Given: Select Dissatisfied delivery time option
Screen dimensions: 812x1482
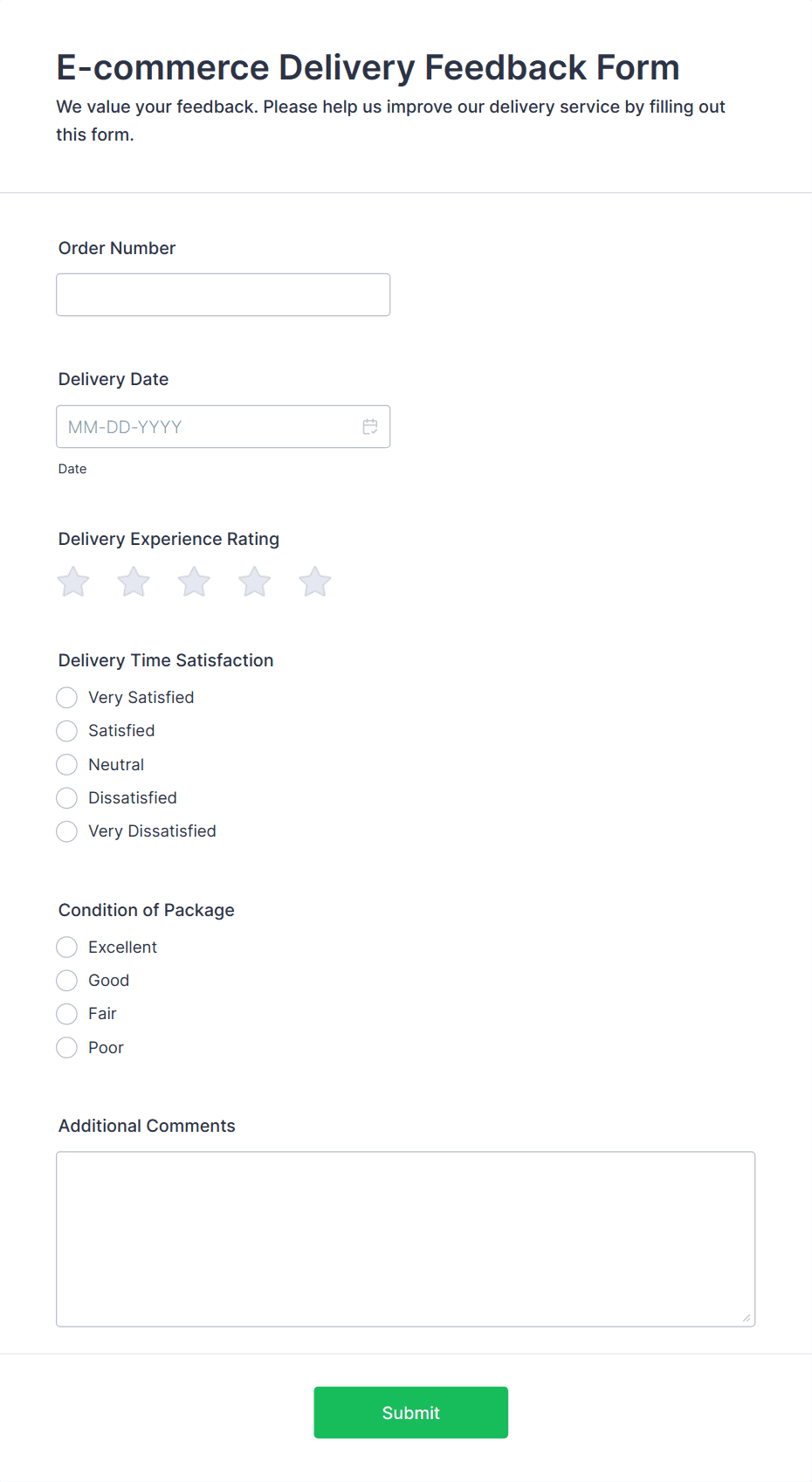Looking at the screenshot, I should [66, 798].
